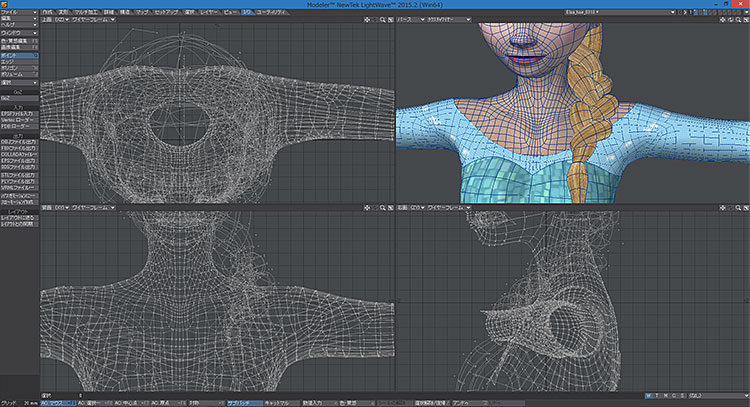The height and width of the screenshot is (407, 750).
Task: Open the 作成 (Create) tab
Action: (x=48, y=12)
